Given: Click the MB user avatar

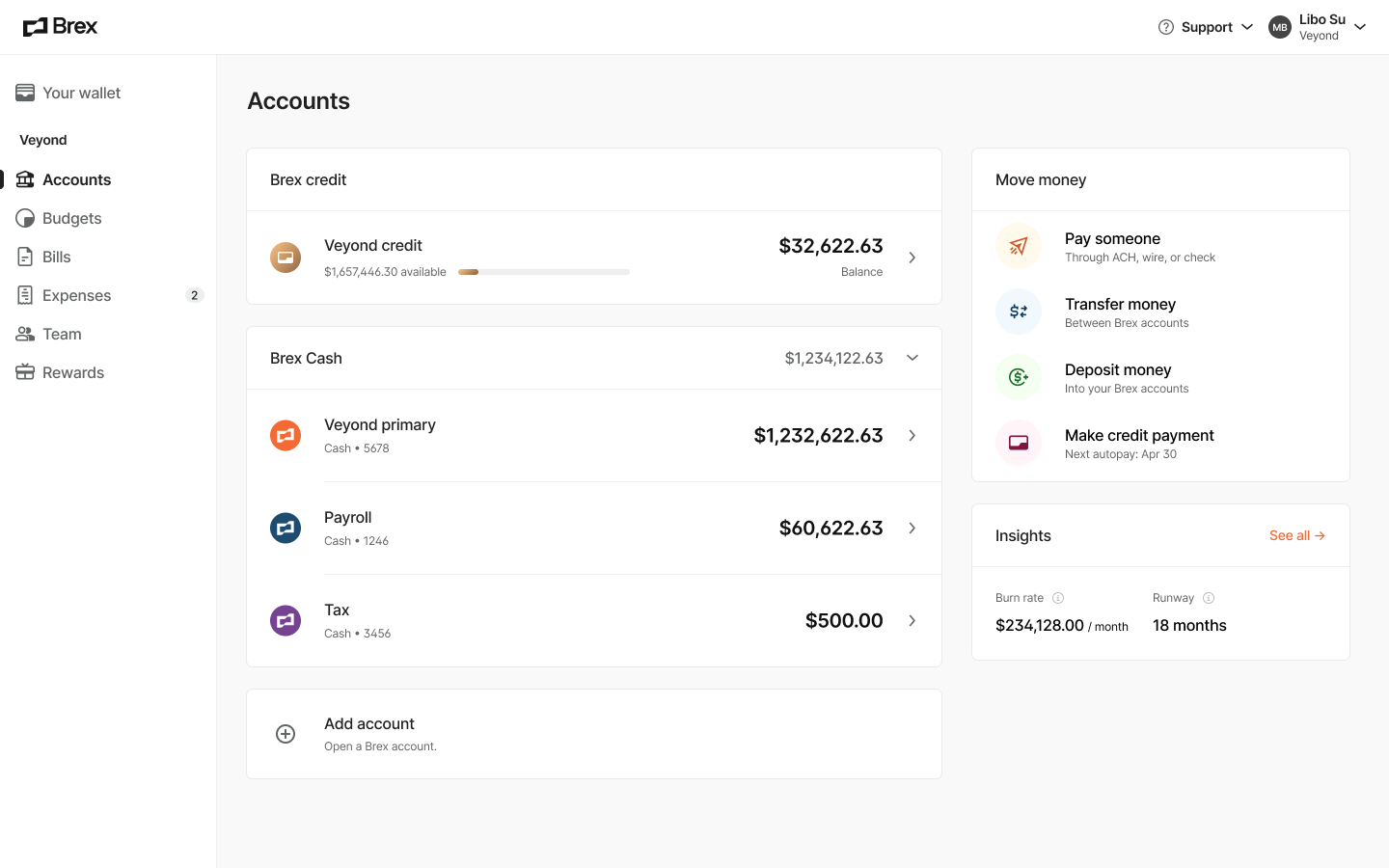Looking at the screenshot, I should click(x=1280, y=27).
